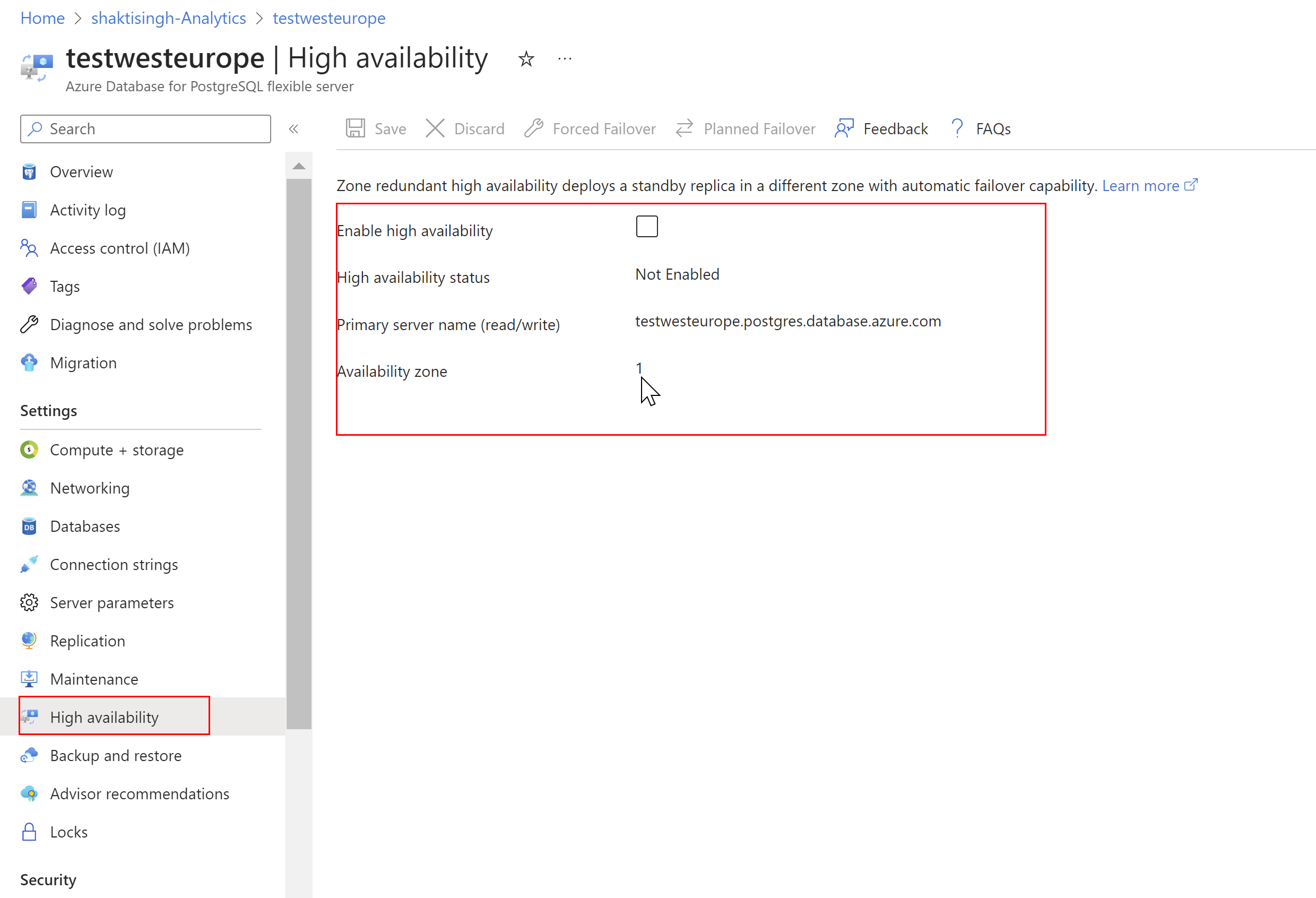Open Advisor recommendations
Viewport: 1316px width, 898px height.
[x=140, y=793]
